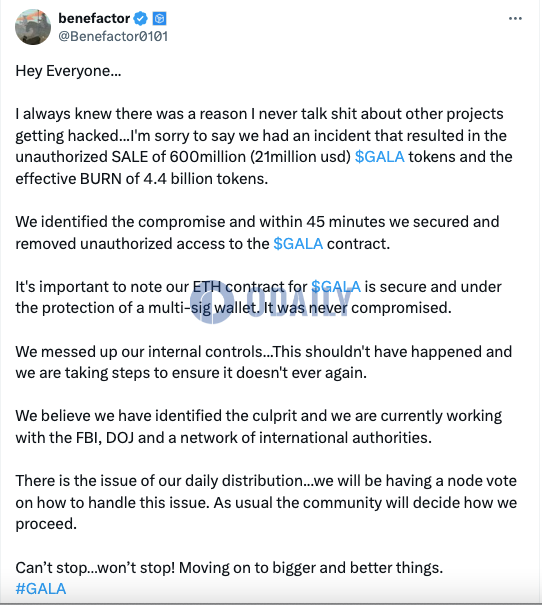Open the three-dot more options menu

click(515, 18)
